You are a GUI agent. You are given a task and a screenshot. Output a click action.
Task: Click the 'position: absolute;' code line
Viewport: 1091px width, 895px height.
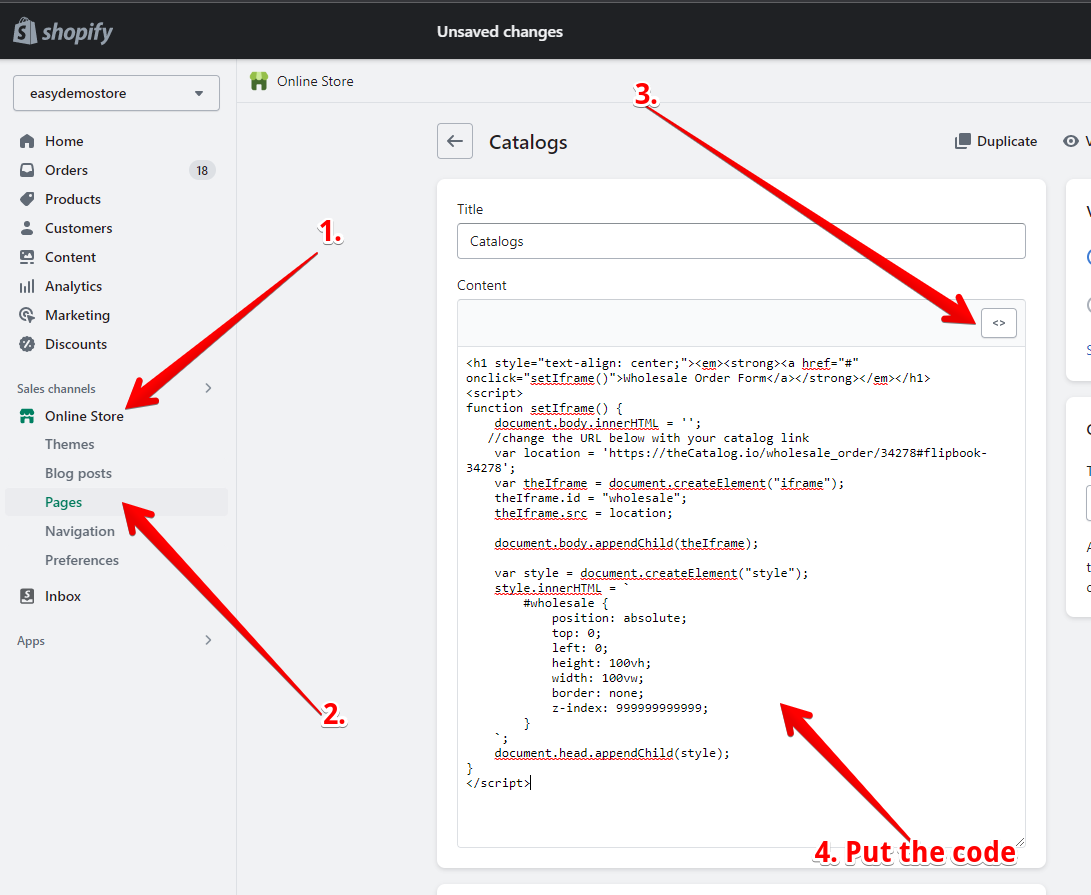point(619,618)
